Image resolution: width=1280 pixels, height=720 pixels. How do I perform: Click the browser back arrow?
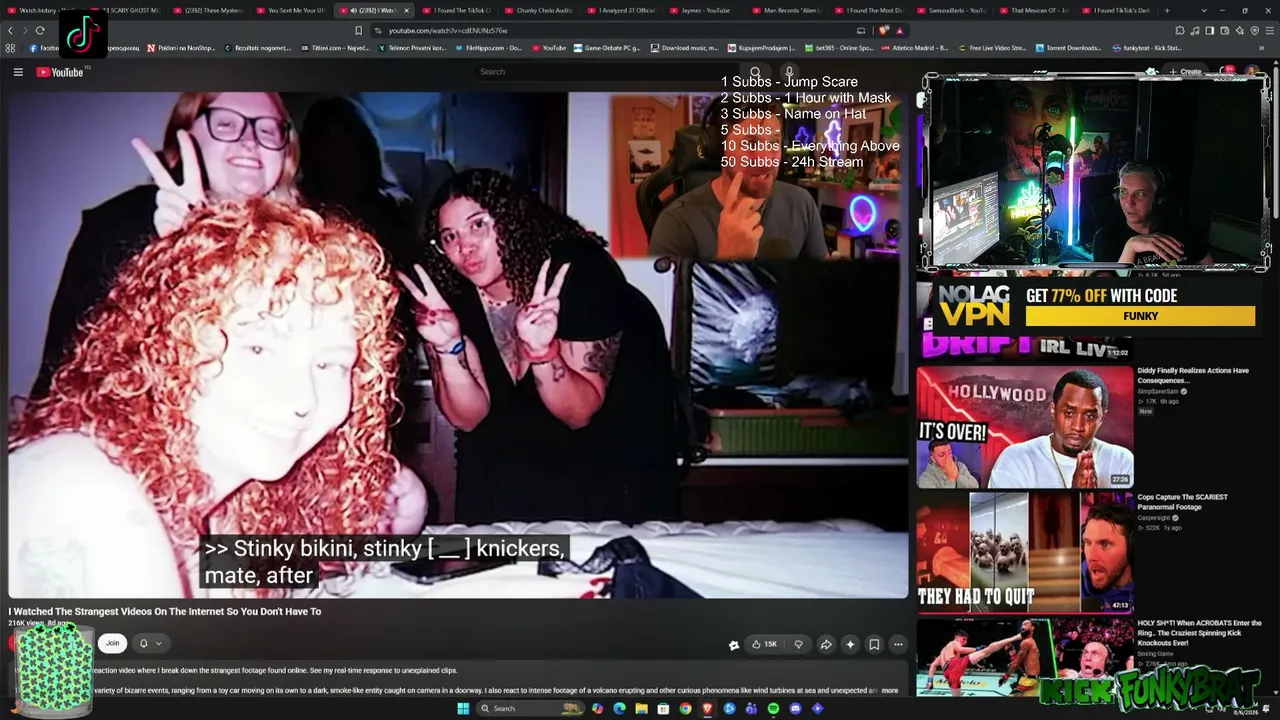pos(11,31)
